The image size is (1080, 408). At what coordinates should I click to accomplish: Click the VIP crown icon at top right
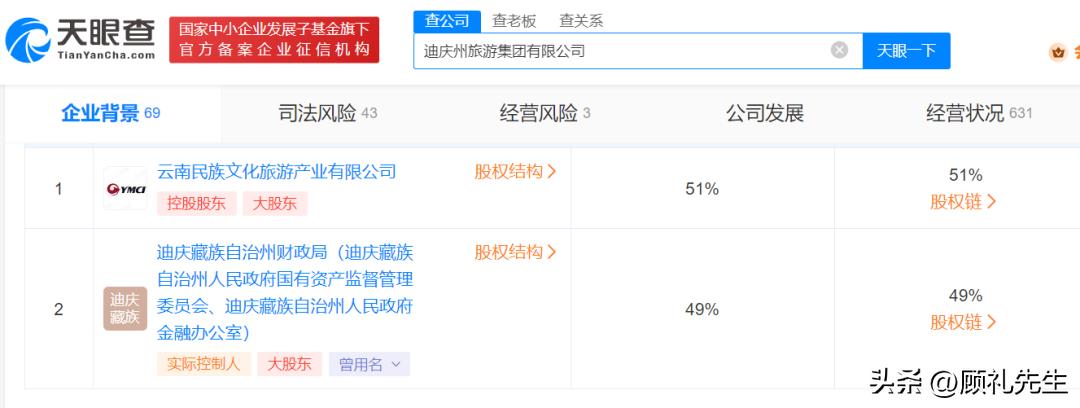1057,52
